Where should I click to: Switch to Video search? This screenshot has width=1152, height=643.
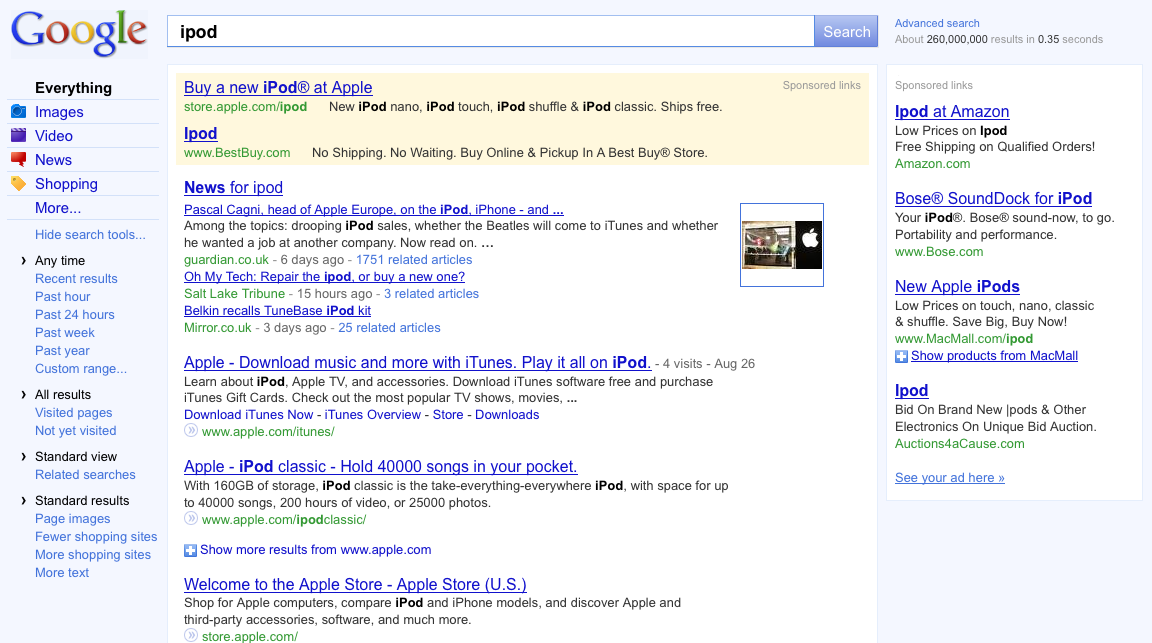54,136
